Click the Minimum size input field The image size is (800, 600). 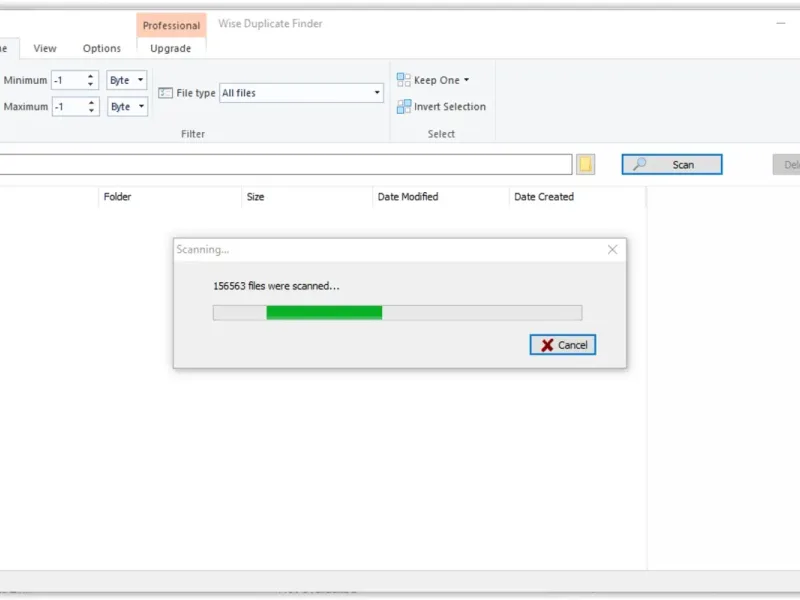(69, 80)
